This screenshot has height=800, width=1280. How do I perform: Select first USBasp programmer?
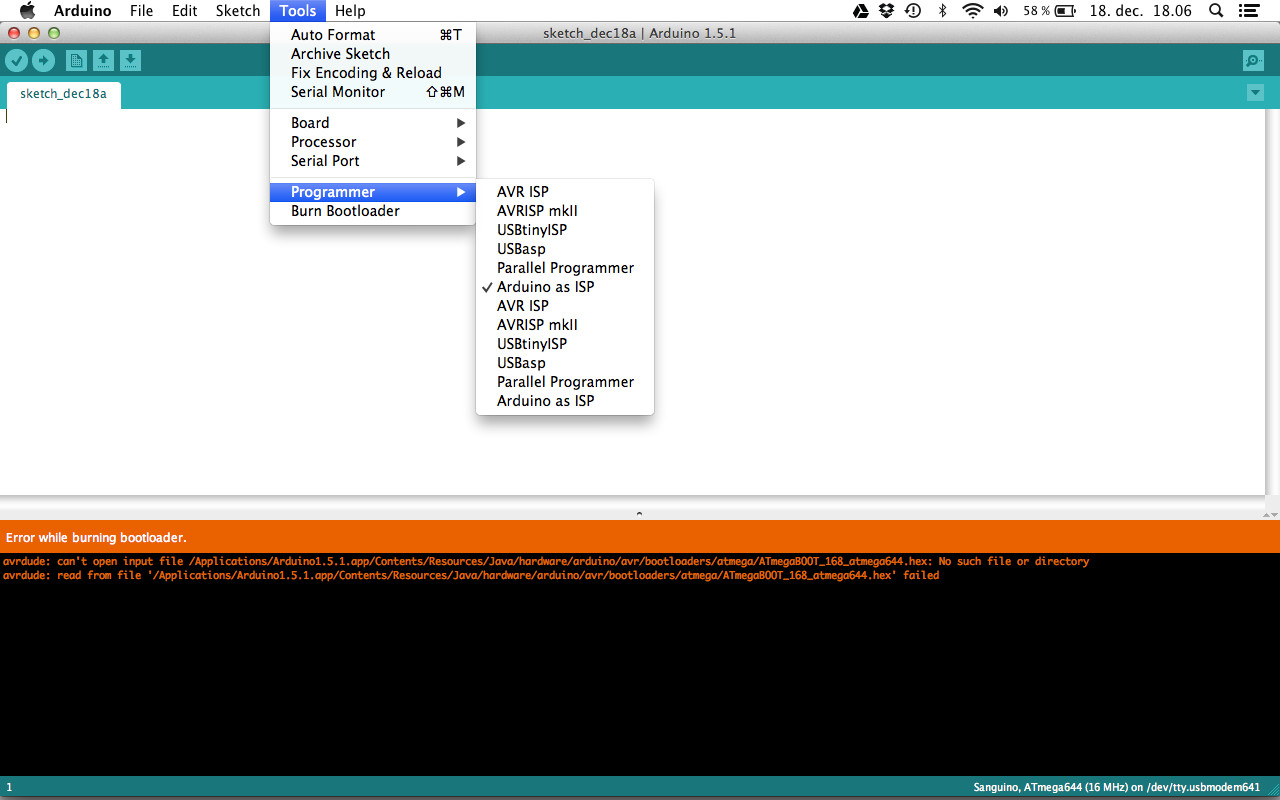coord(565,249)
